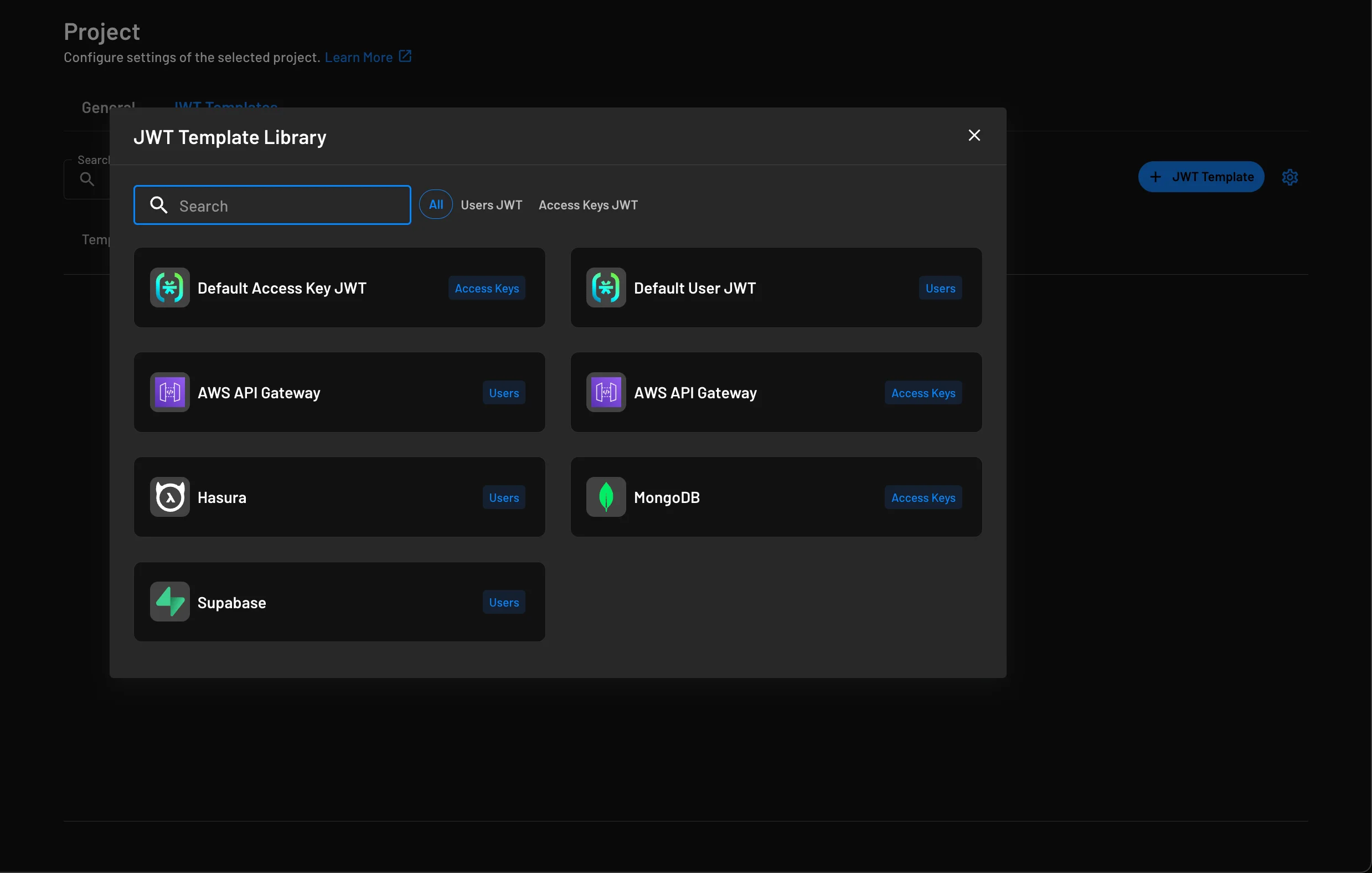Filter templates by Access Keys JWT
The height and width of the screenshot is (873, 1372).
click(x=588, y=204)
